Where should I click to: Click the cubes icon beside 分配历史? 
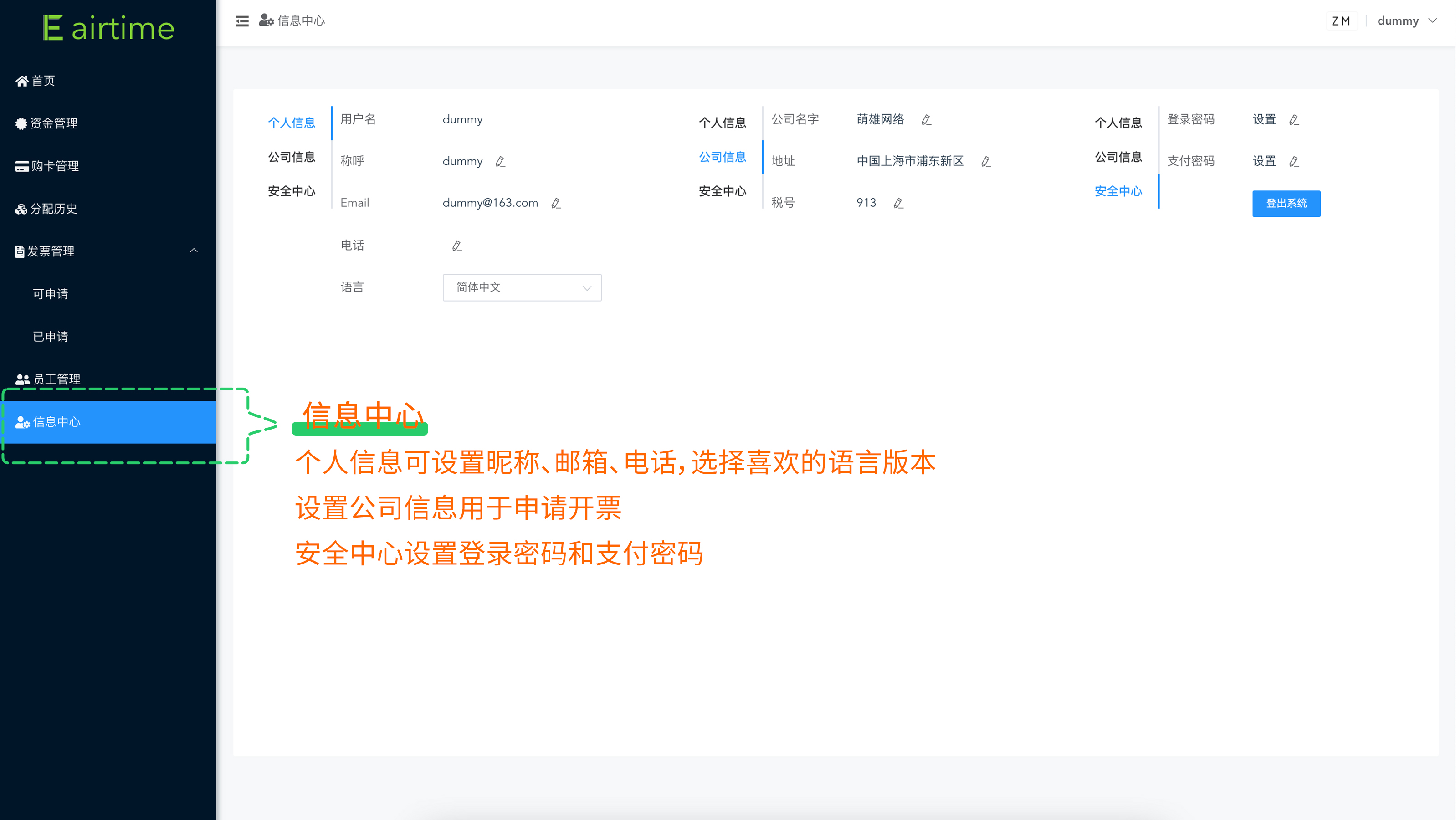pyautogui.click(x=21, y=209)
